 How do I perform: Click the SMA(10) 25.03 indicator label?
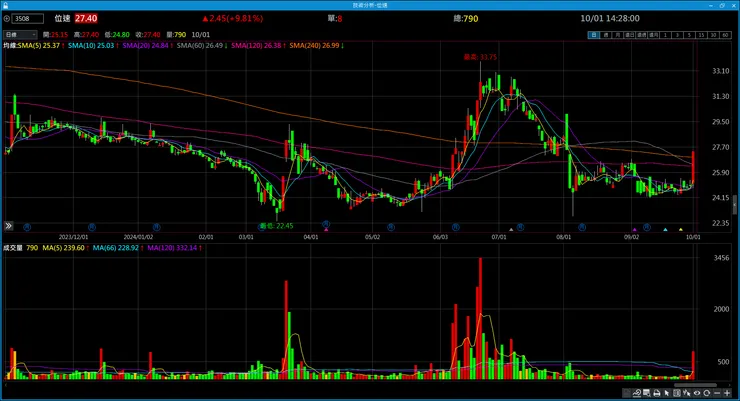(x=93, y=46)
